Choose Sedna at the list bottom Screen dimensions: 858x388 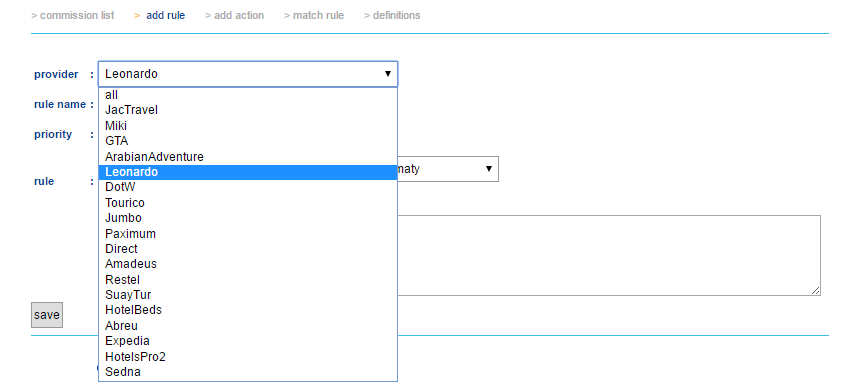point(248,372)
